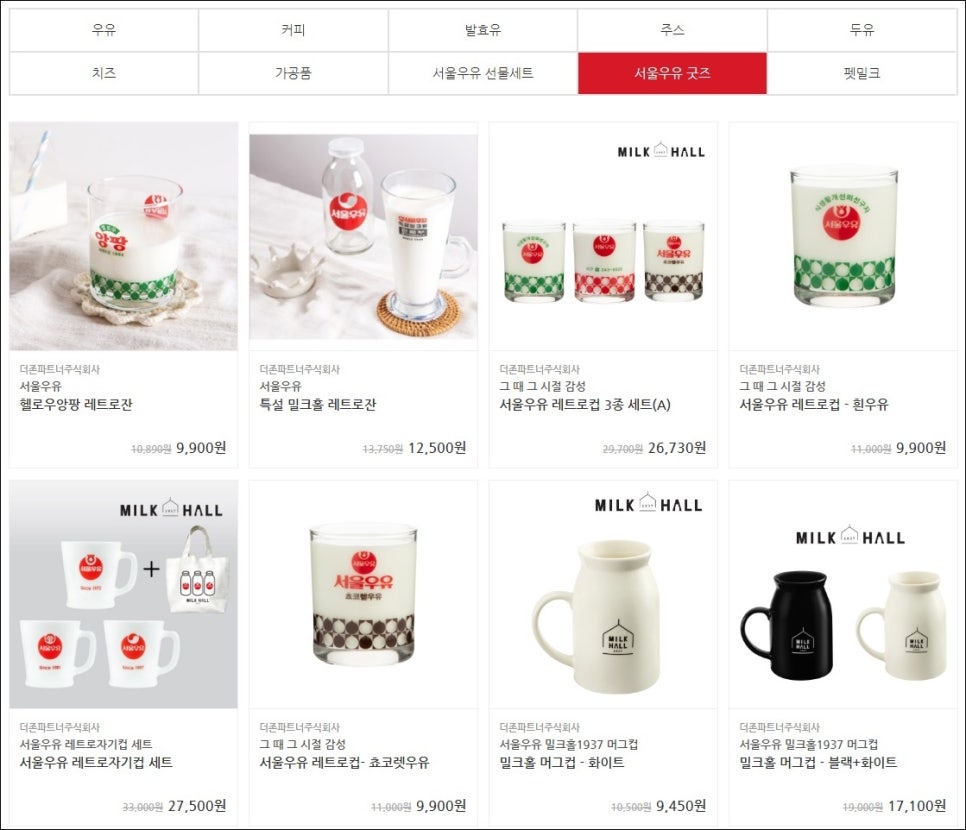966x830 pixels.
Task: Open the 주스 category tab
Action: [672, 30]
